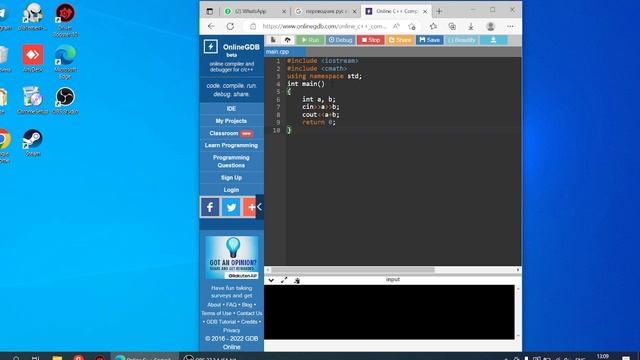Open the IDE sidebar item
This screenshot has width=640, height=360.
coord(231,109)
